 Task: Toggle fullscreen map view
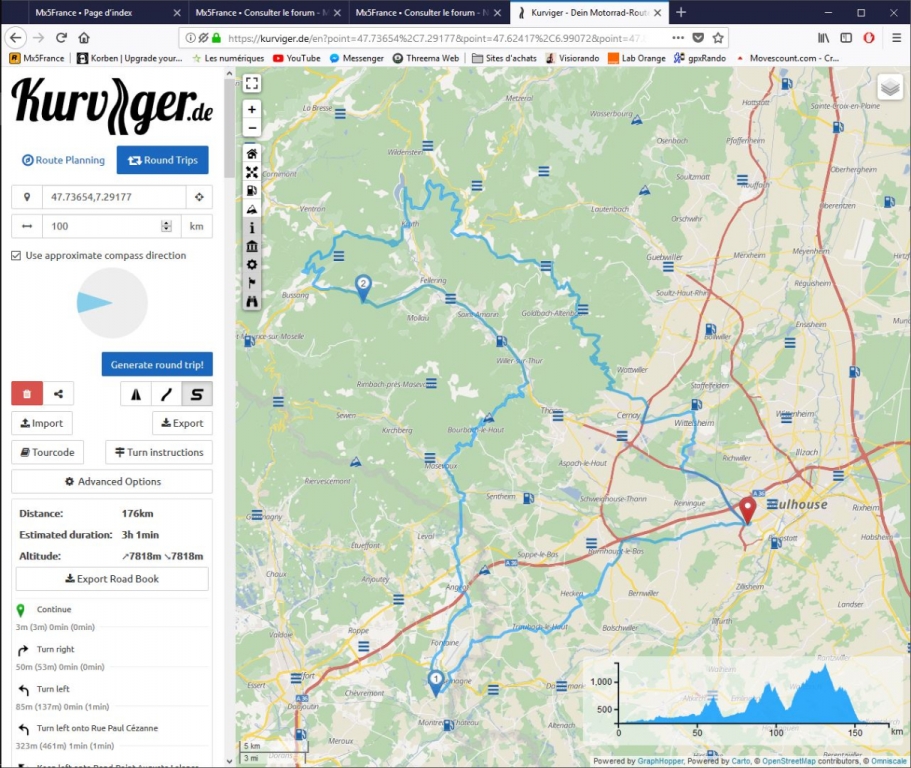click(252, 84)
